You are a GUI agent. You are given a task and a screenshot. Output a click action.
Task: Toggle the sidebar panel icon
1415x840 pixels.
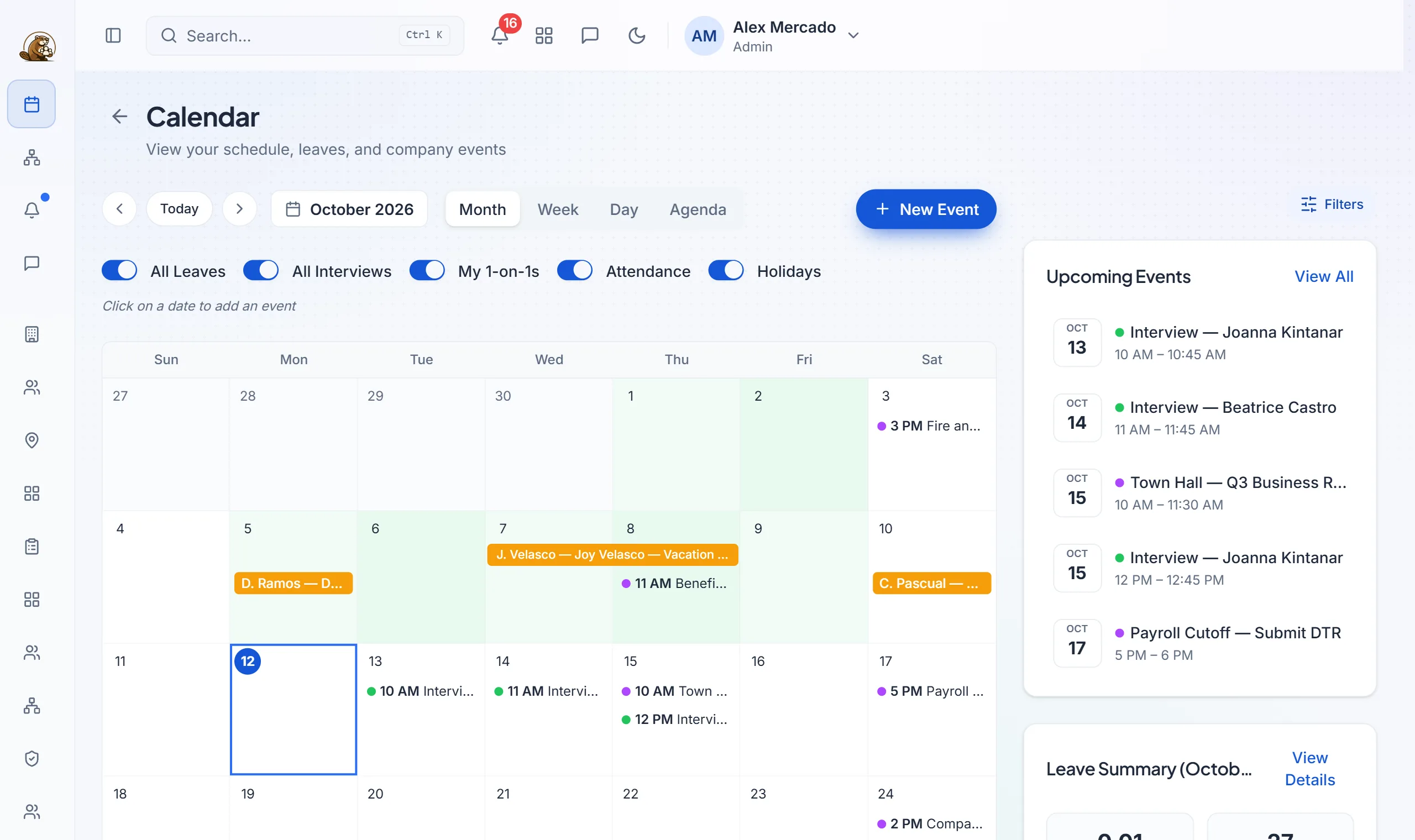[113, 36]
